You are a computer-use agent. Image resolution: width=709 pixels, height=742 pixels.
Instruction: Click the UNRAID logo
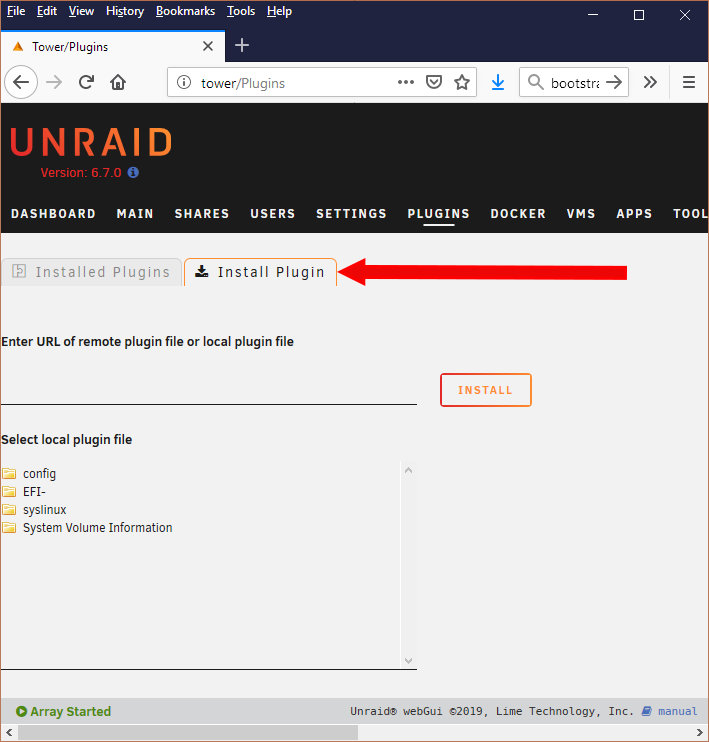point(91,142)
